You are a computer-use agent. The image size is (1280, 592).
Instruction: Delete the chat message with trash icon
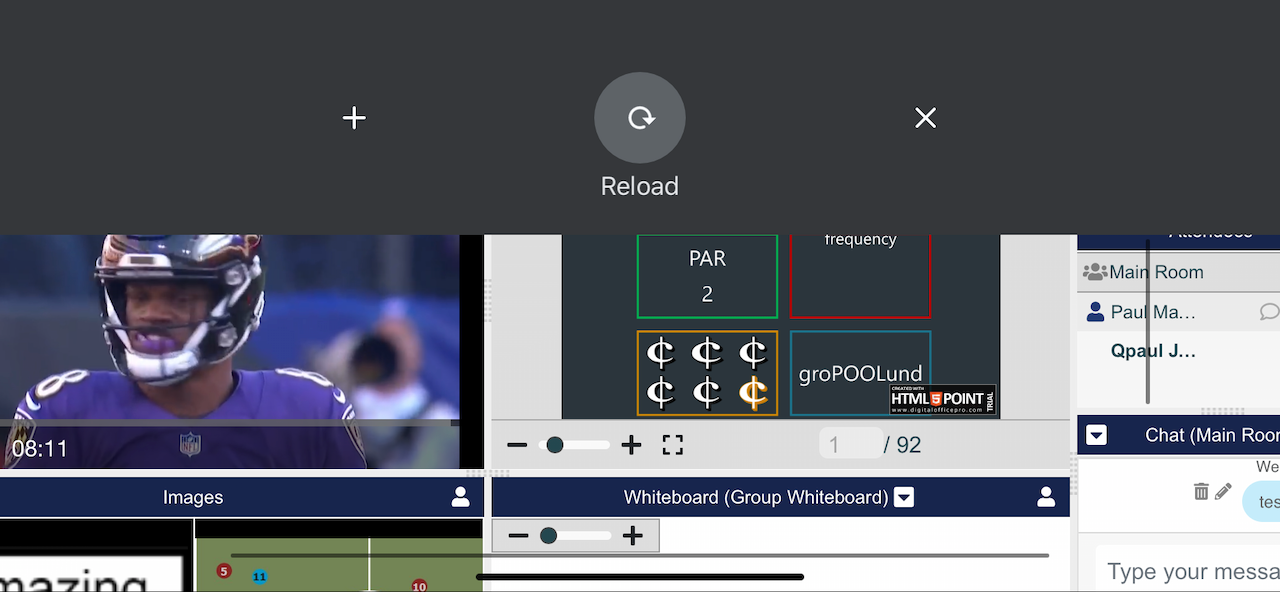(1201, 491)
